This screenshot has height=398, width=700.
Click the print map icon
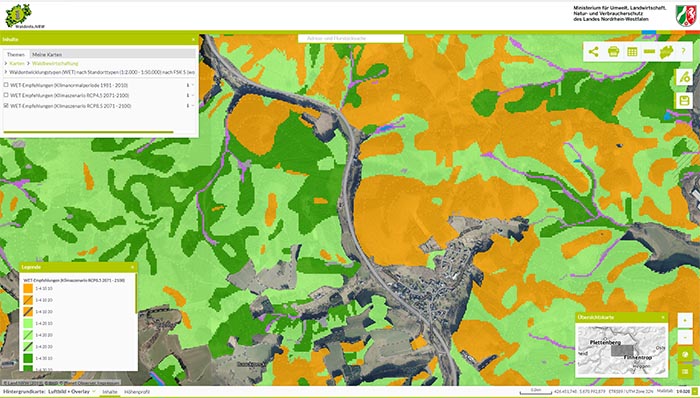pos(613,52)
